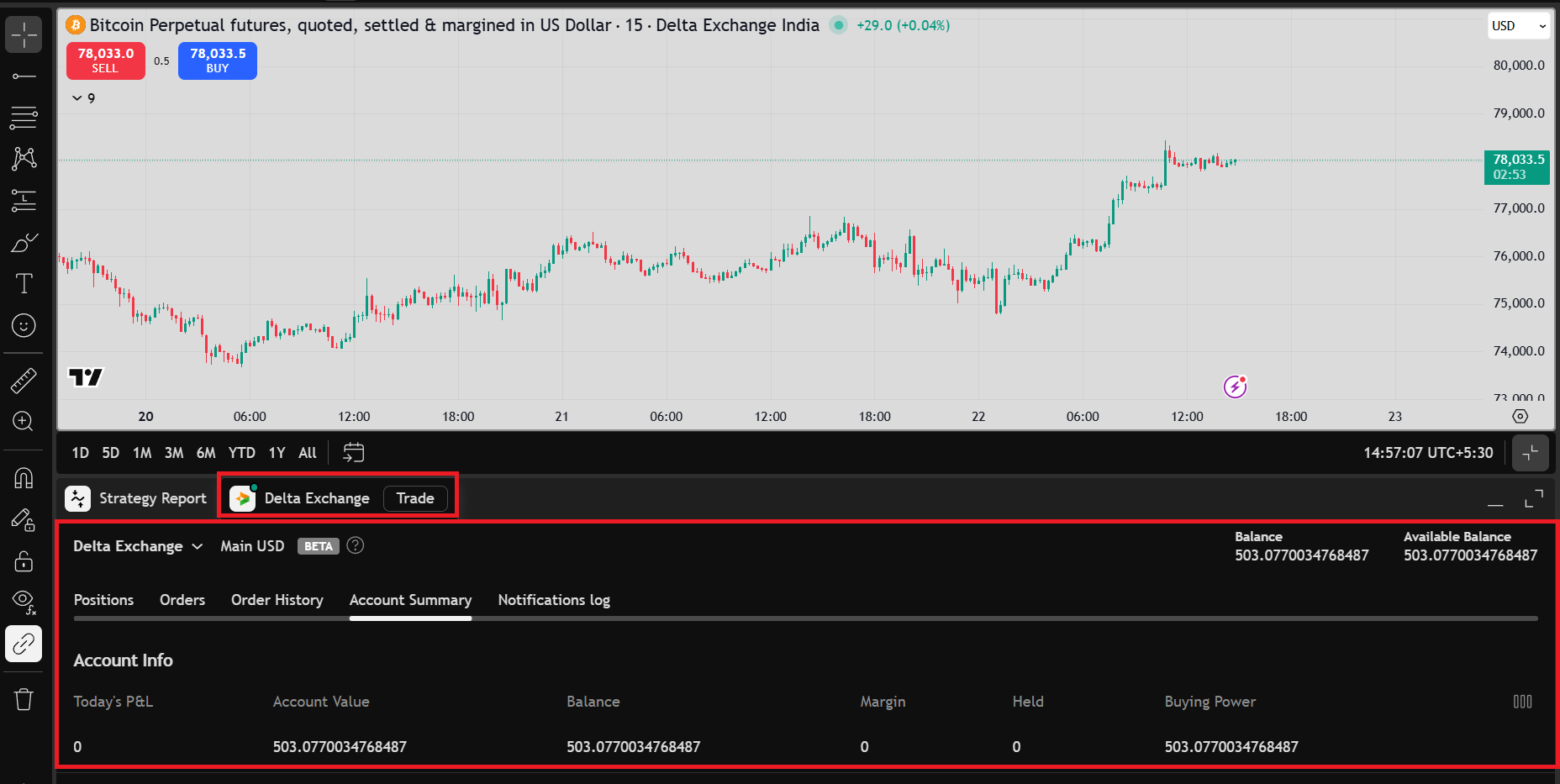
Task: Click the green market status dot
Action: (x=838, y=25)
